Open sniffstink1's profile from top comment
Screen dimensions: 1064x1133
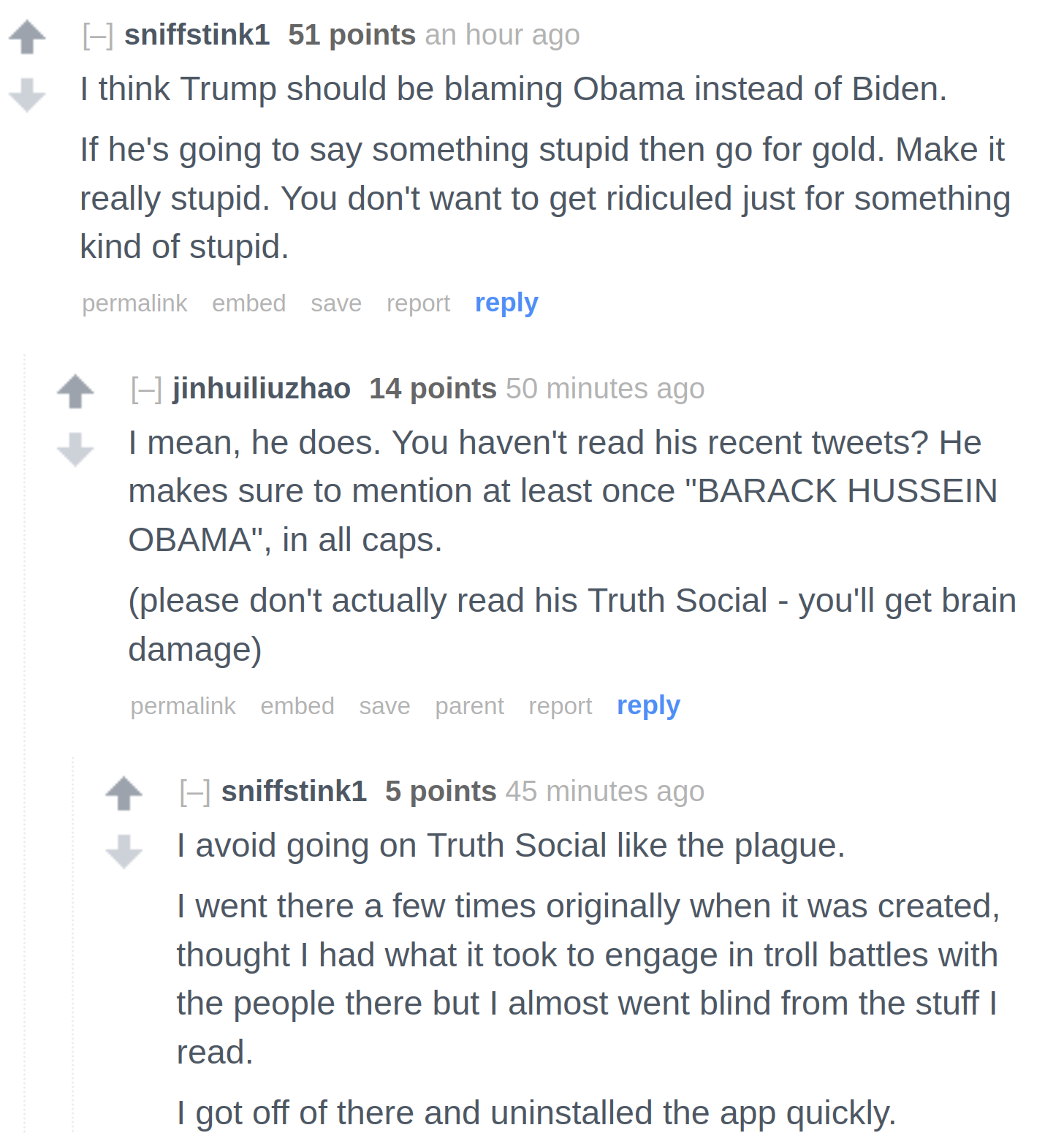[x=197, y=35]
